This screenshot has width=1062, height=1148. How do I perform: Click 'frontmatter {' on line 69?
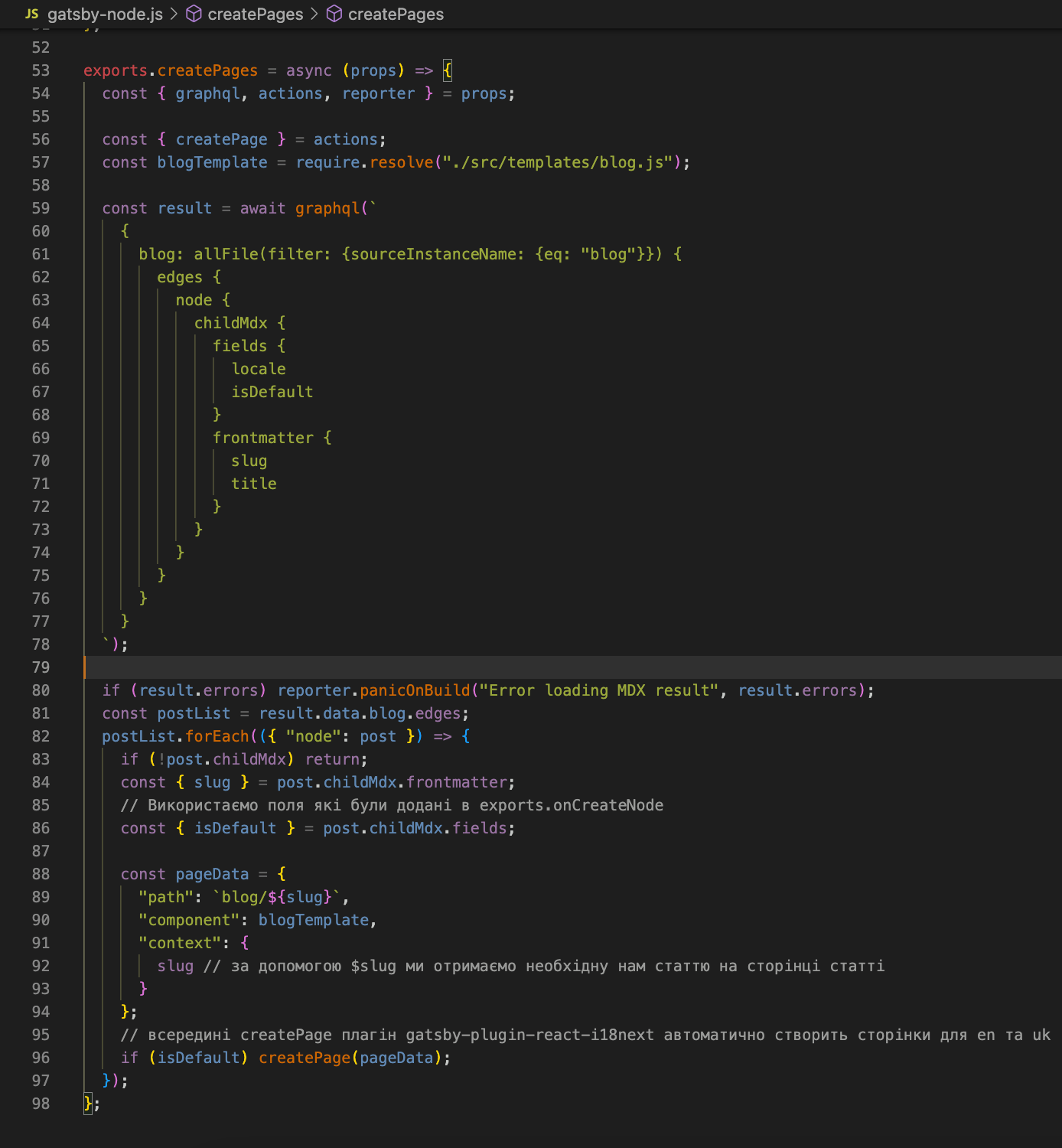click(x=272, y=438)
